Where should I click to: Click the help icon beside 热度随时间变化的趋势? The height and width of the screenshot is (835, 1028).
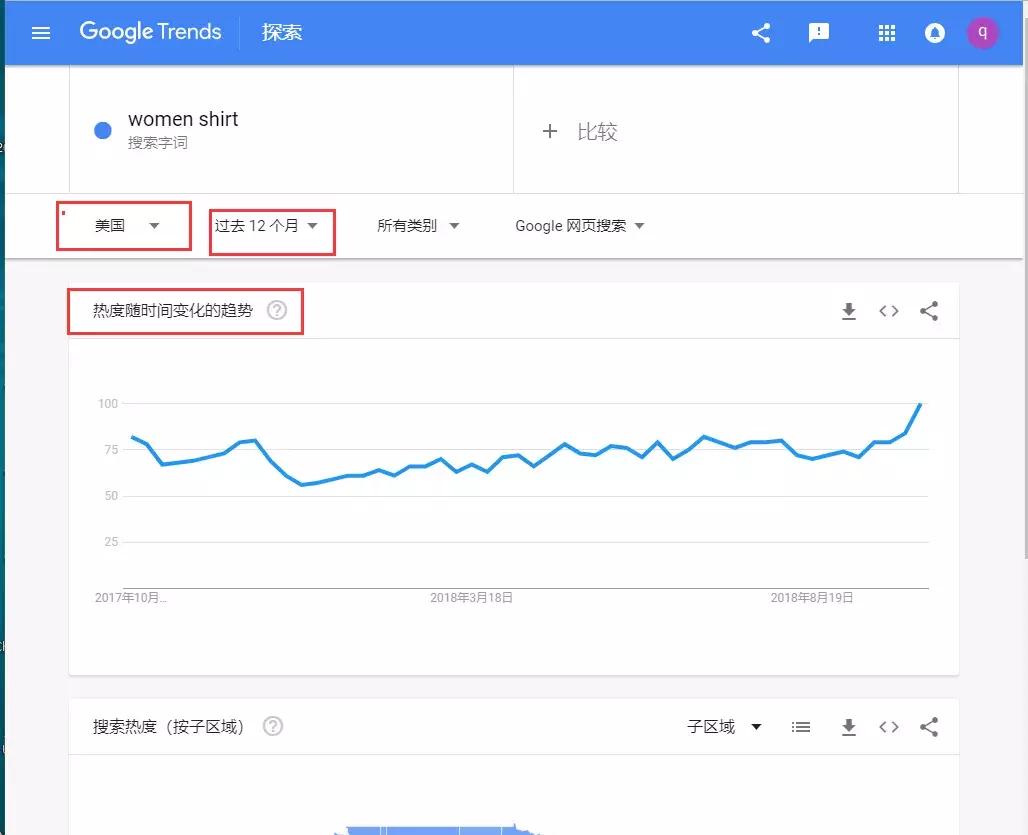pyautogui.click(x=278, y=311)
